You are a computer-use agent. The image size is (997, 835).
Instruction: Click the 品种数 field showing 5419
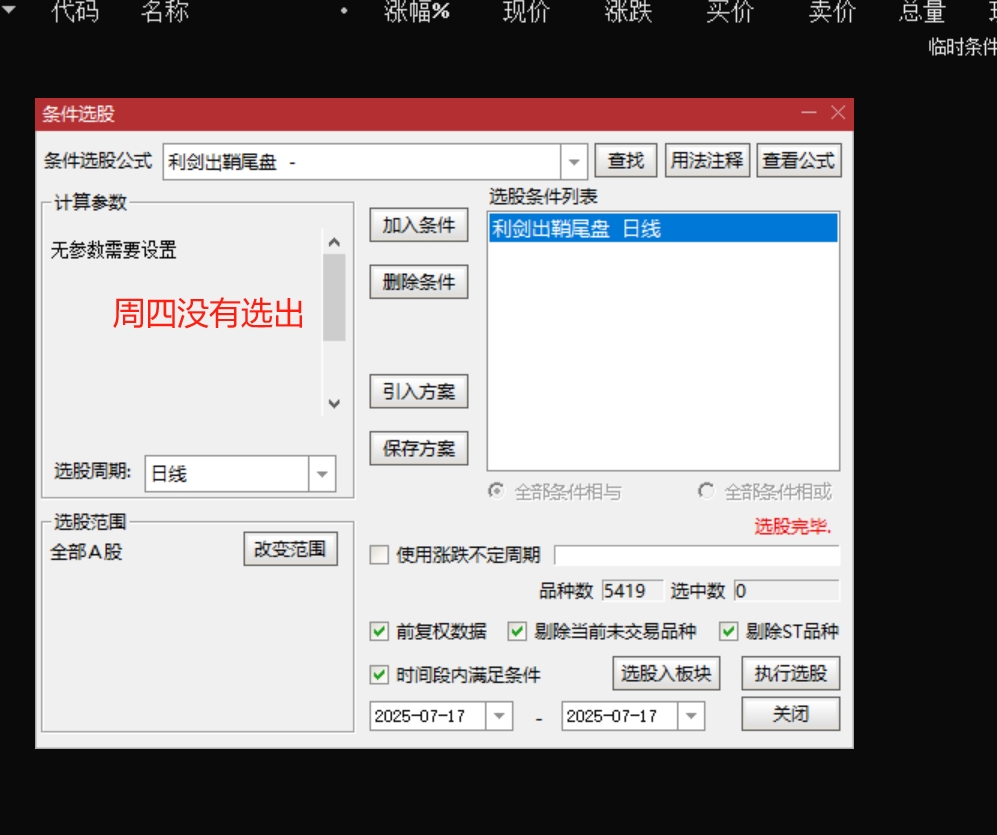(632, 591)
